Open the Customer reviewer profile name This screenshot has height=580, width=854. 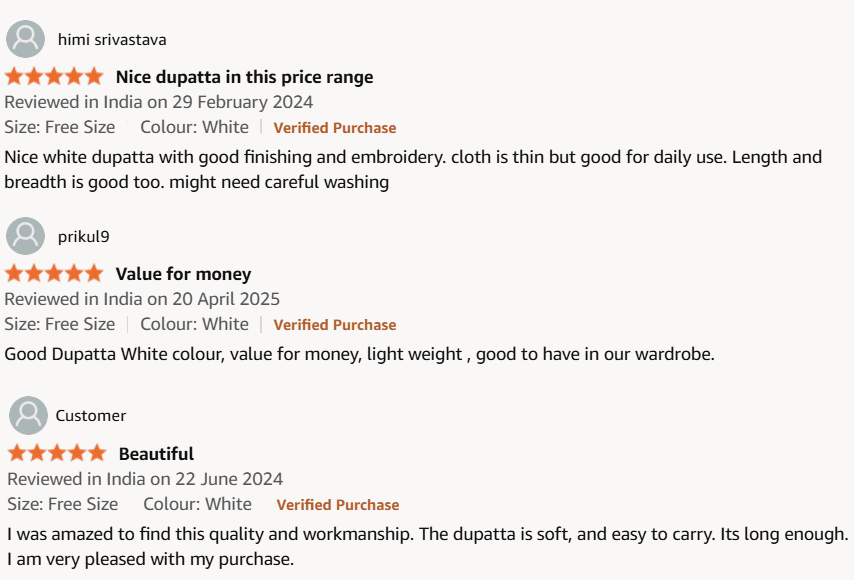(91, 416)
